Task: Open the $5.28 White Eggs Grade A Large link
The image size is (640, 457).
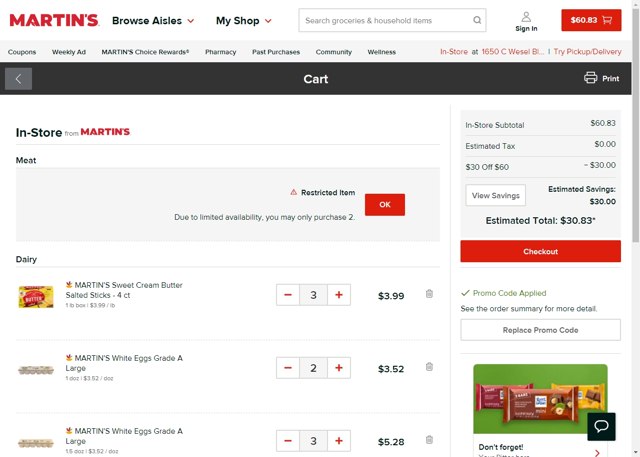Action: coord(124,436)
